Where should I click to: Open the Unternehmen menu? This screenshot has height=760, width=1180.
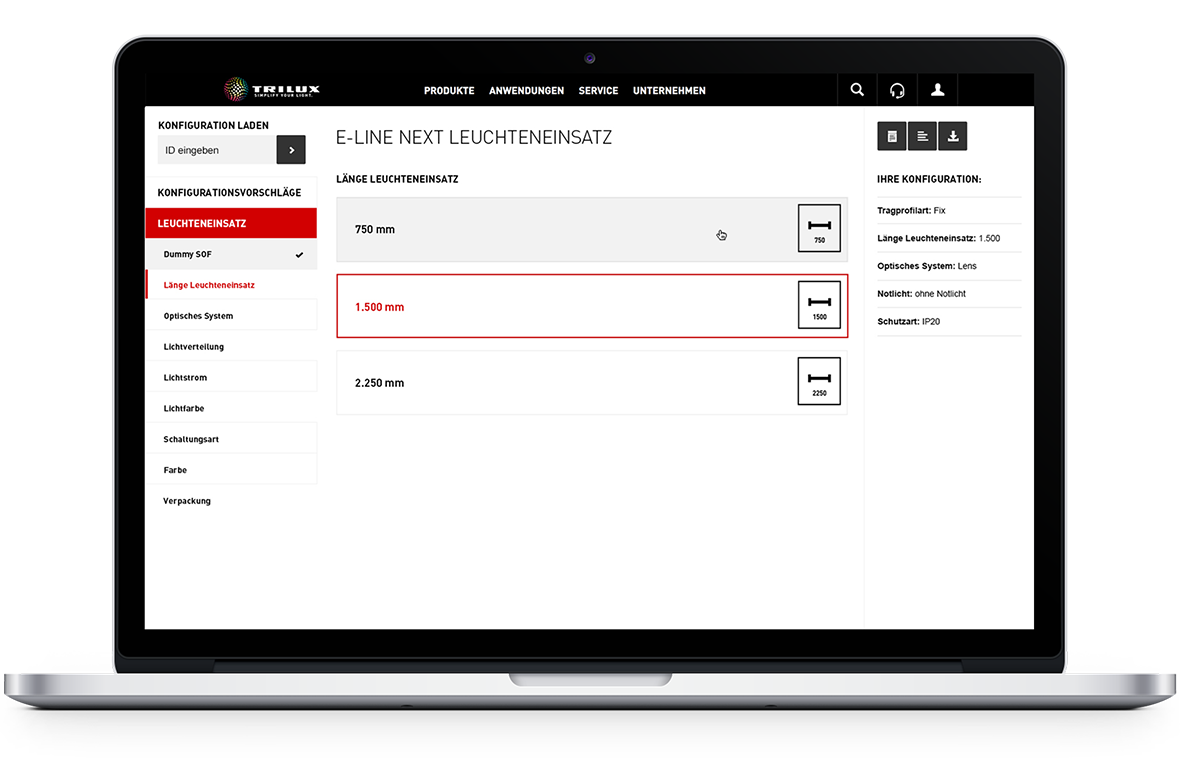point(669,90)
